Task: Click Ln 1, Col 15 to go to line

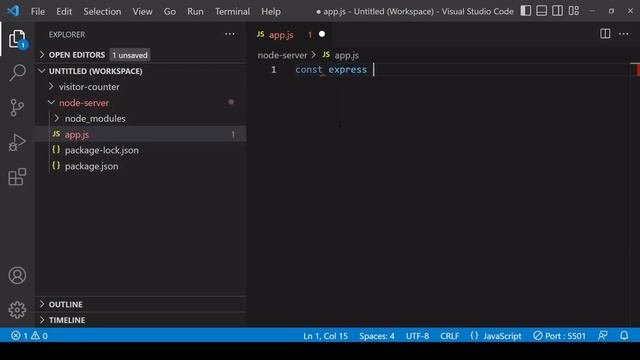Action: click(x=325, y=336)
